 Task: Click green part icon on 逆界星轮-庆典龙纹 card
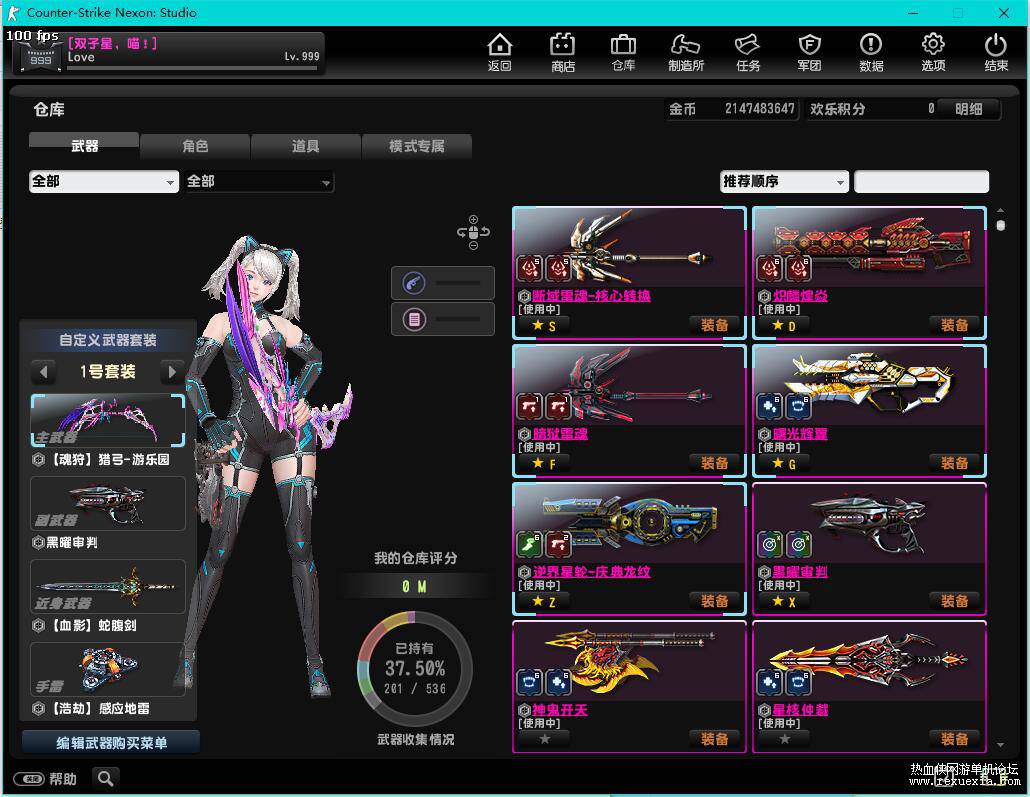point(530,544)
